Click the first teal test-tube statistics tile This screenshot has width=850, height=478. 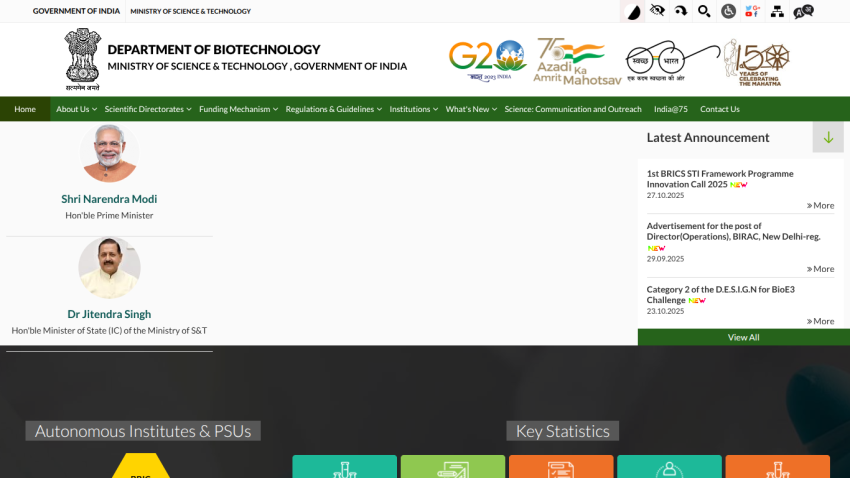pyautogui.click(x=344, y=467)
